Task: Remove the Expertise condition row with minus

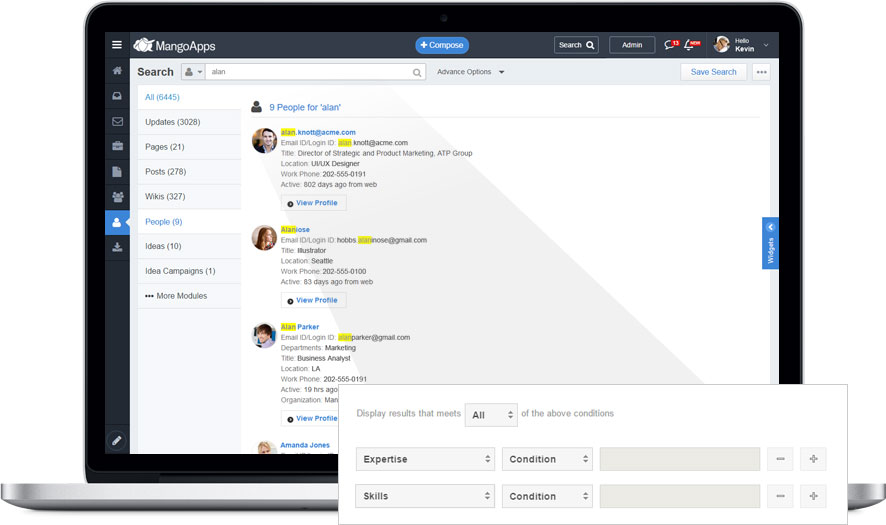Action: tap(780, 459)
